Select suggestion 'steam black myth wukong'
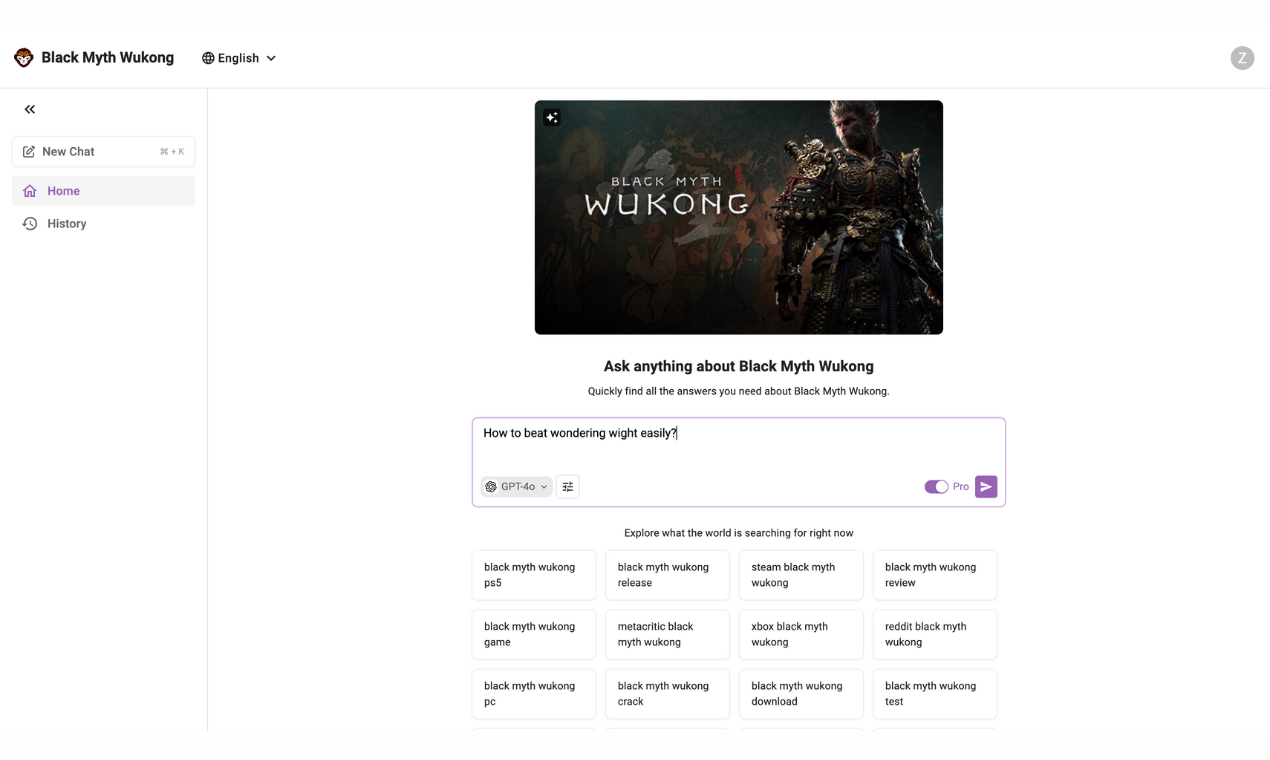This screenshot has height=760, width=1270. pyautogui.click(x=801, y=575)
